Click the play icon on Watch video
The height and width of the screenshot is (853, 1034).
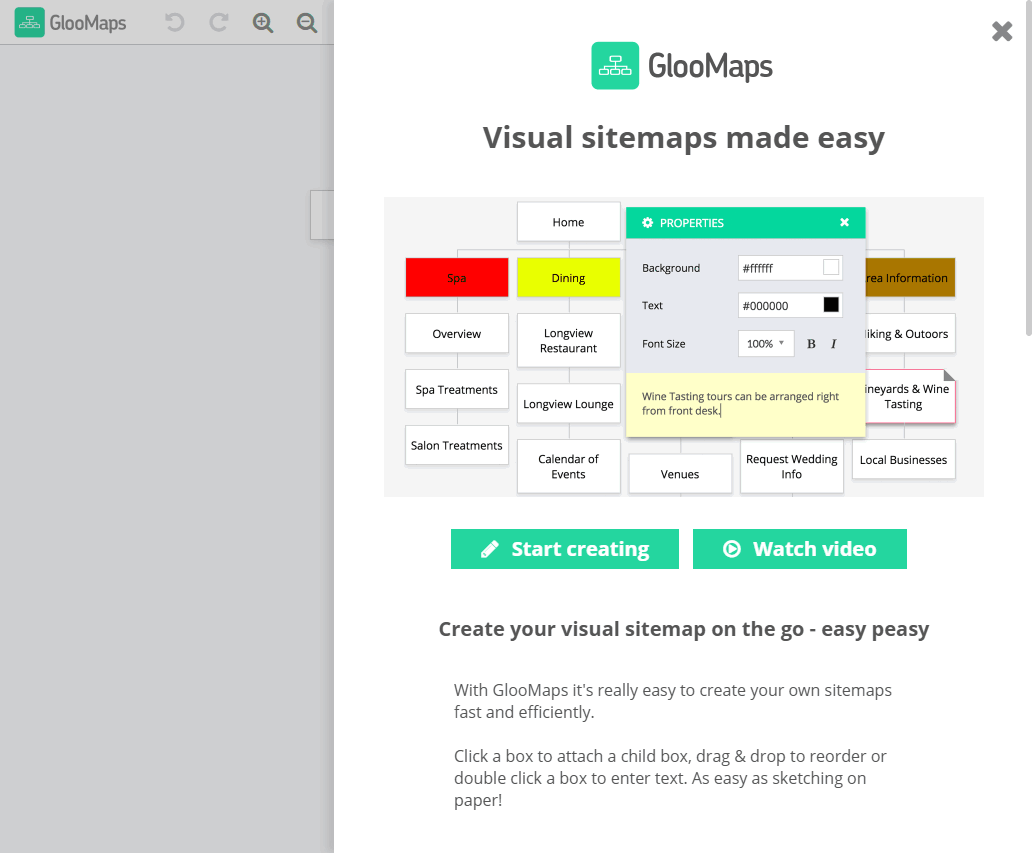(732, 548)
